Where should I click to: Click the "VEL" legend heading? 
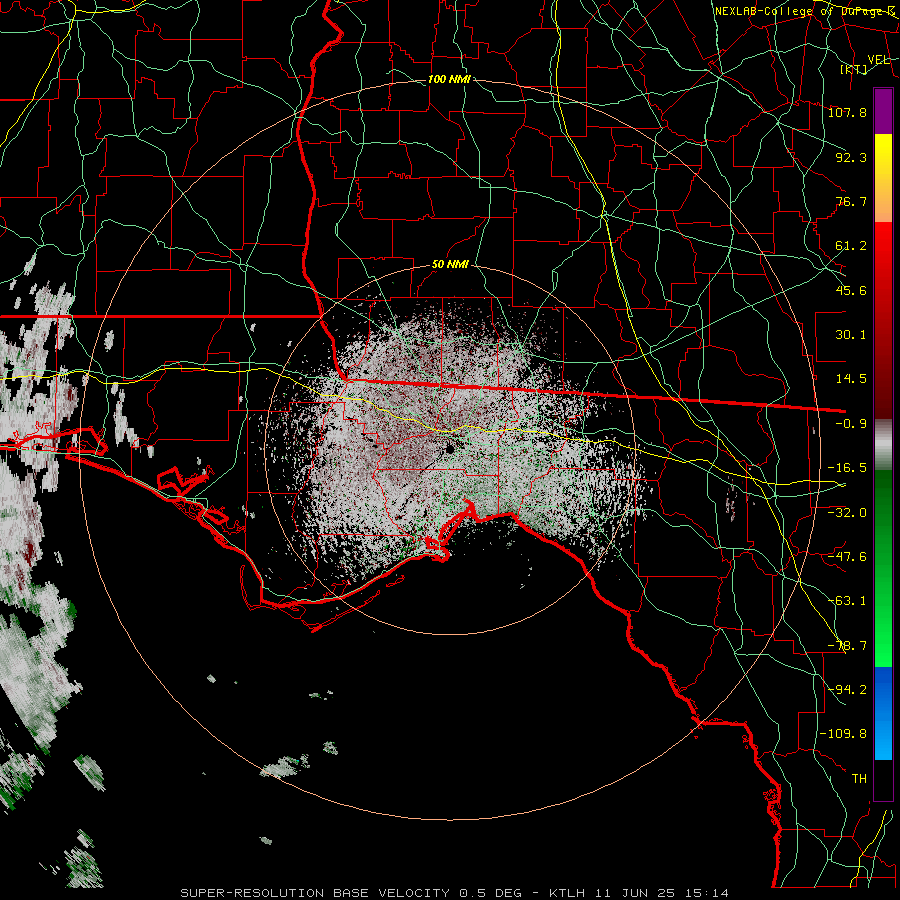click(878, 60)
